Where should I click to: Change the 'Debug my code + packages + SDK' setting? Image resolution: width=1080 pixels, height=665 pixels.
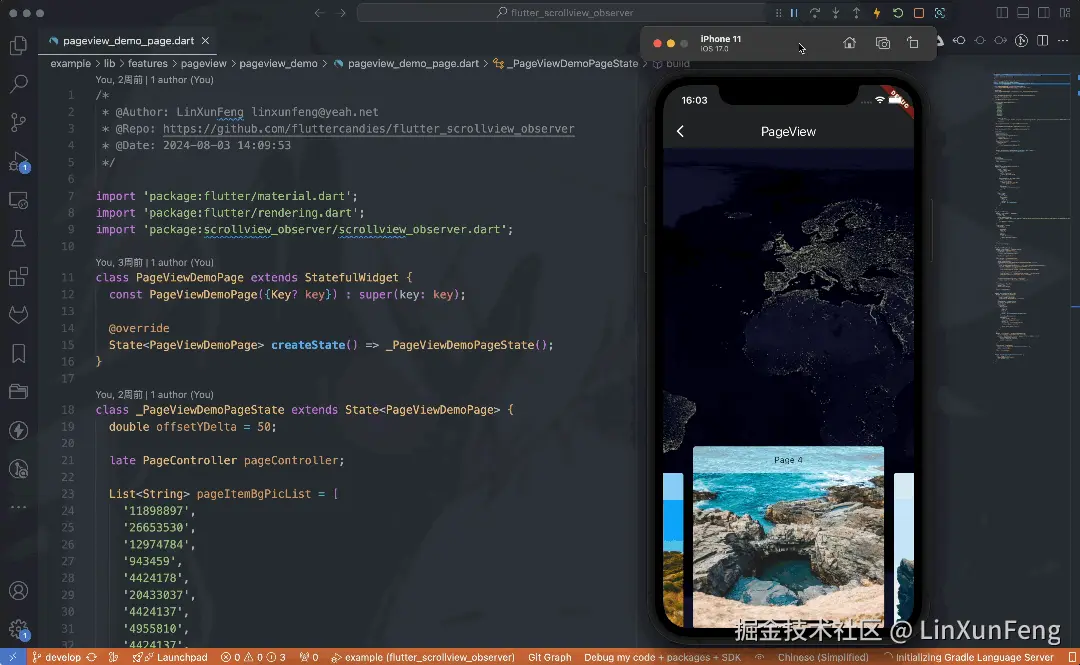coord(663,657)
